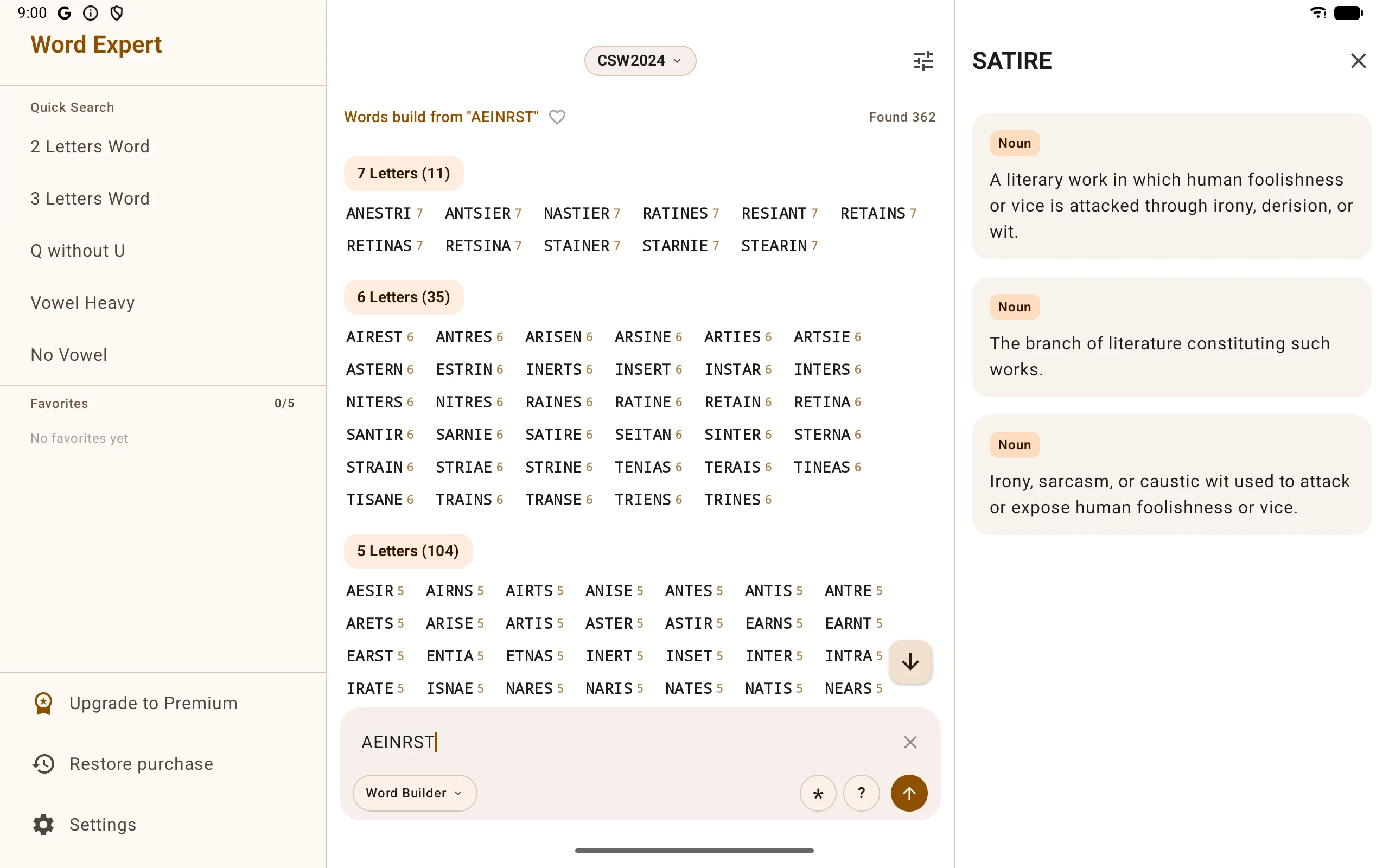
Task: Select 3 Letters Word quick search
Action: coord(90,199)
